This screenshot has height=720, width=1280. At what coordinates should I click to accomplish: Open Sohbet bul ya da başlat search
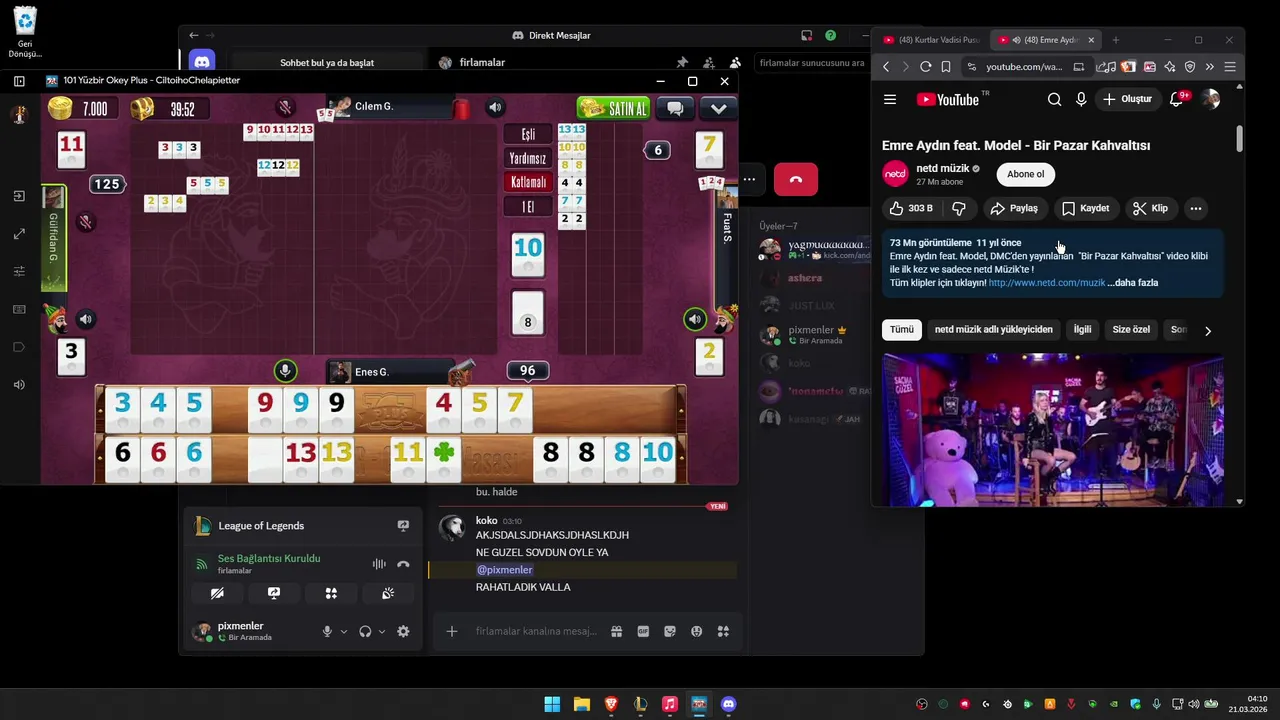327,62
